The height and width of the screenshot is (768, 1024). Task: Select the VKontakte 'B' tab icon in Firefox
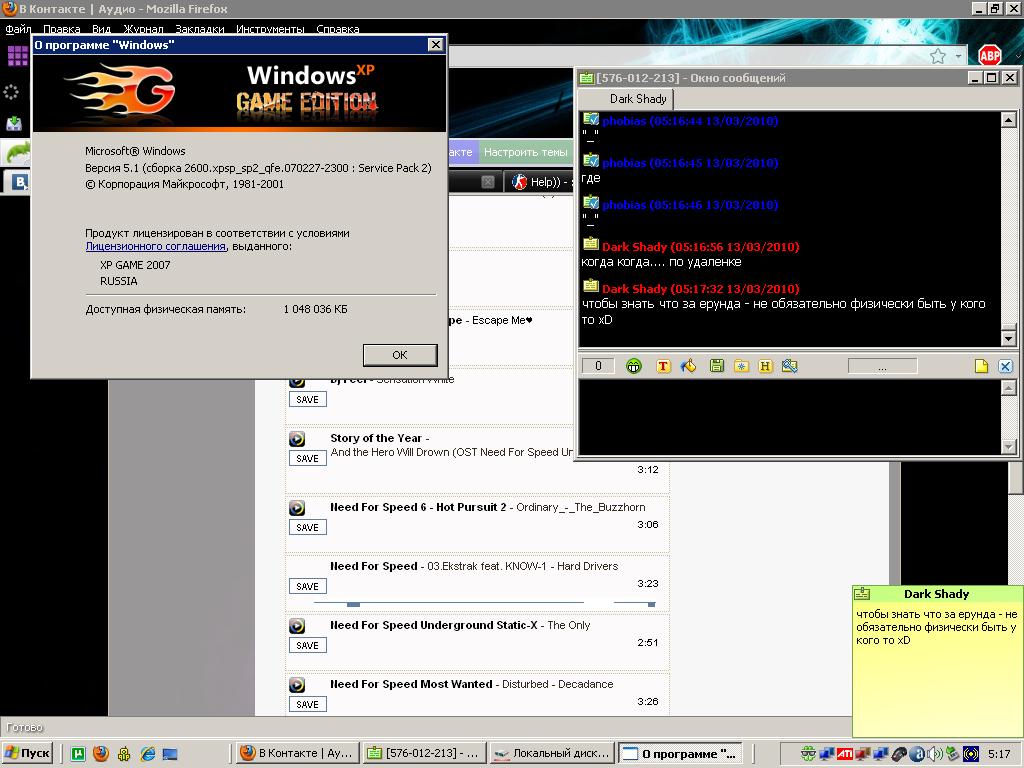(x=20, y=182)
